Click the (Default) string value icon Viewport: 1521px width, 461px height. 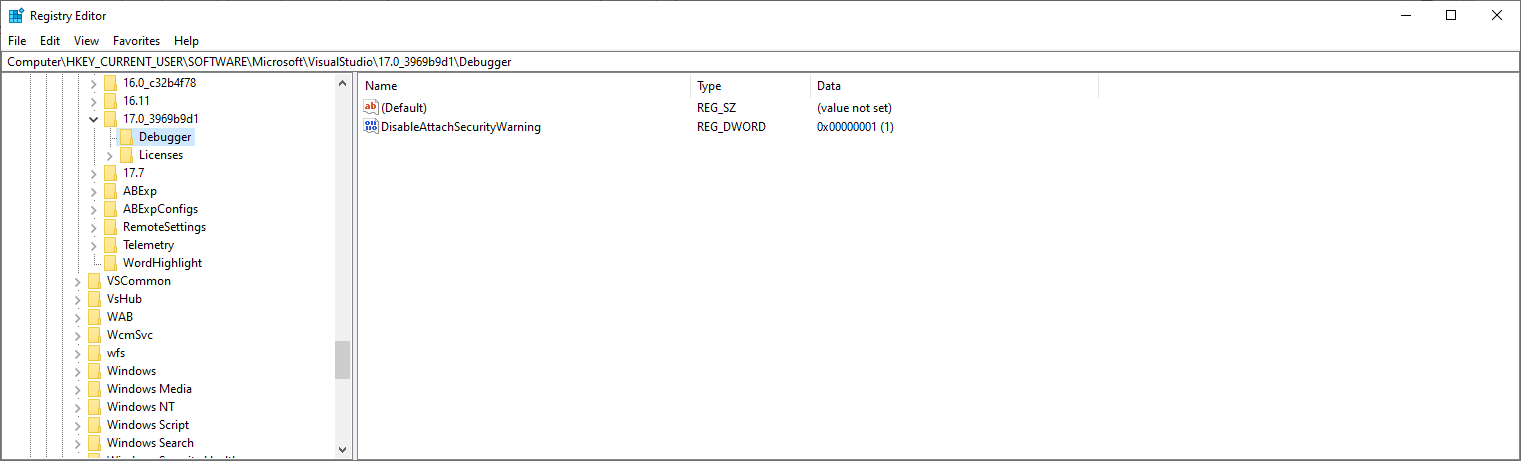tap(371, 107)
